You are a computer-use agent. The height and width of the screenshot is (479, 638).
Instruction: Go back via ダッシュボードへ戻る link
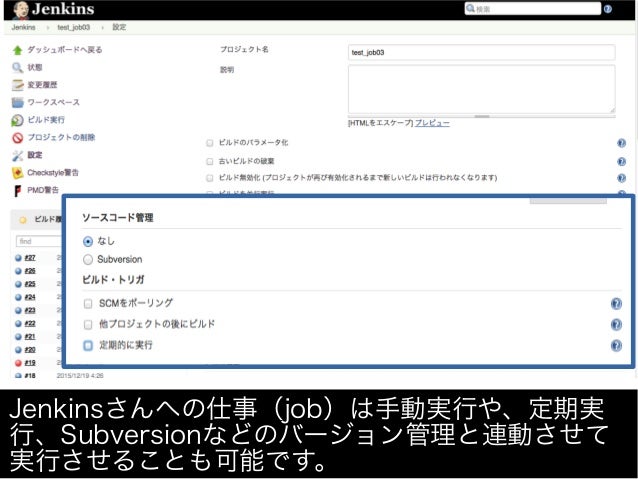pyautogui.click(x=65, y=50)
